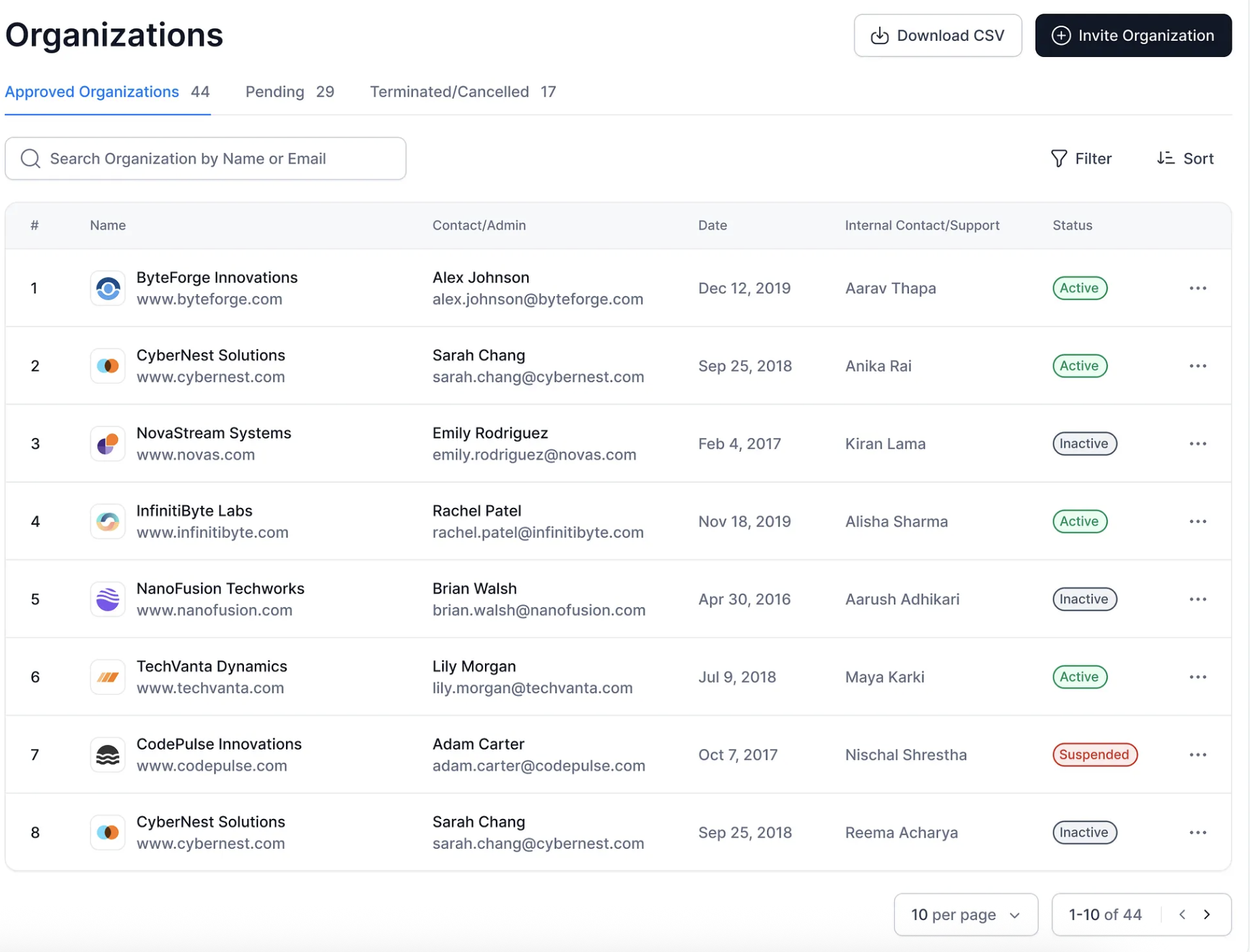Screen dimensions: 1250x952
Task: Click the CodePulse Innovations logo icon
Action: tap(107, 755)
